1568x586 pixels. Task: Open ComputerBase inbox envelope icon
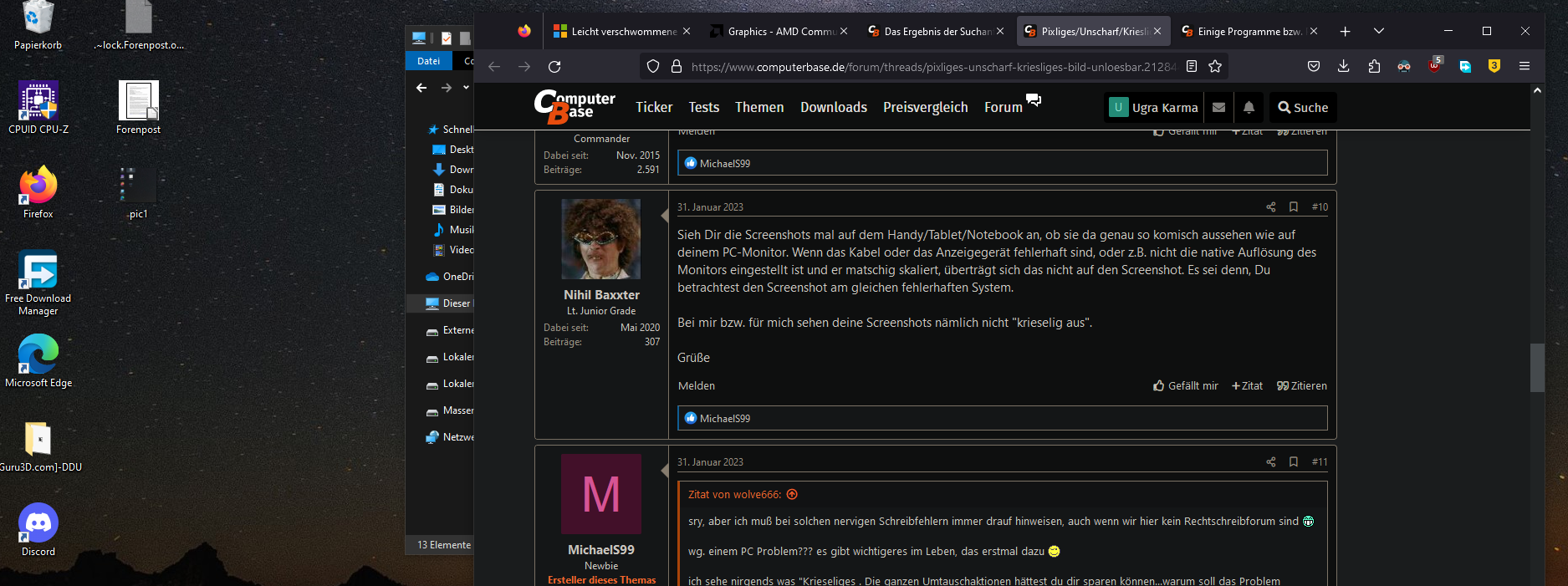[1219, 107]
